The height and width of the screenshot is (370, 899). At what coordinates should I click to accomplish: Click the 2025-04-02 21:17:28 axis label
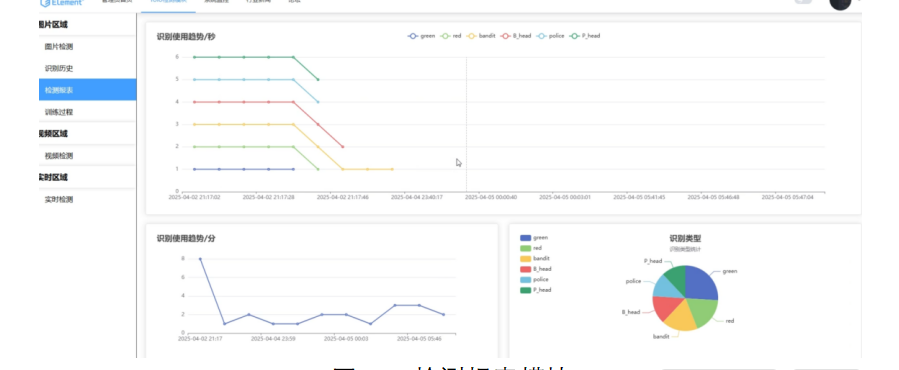(x=269, y=197)
